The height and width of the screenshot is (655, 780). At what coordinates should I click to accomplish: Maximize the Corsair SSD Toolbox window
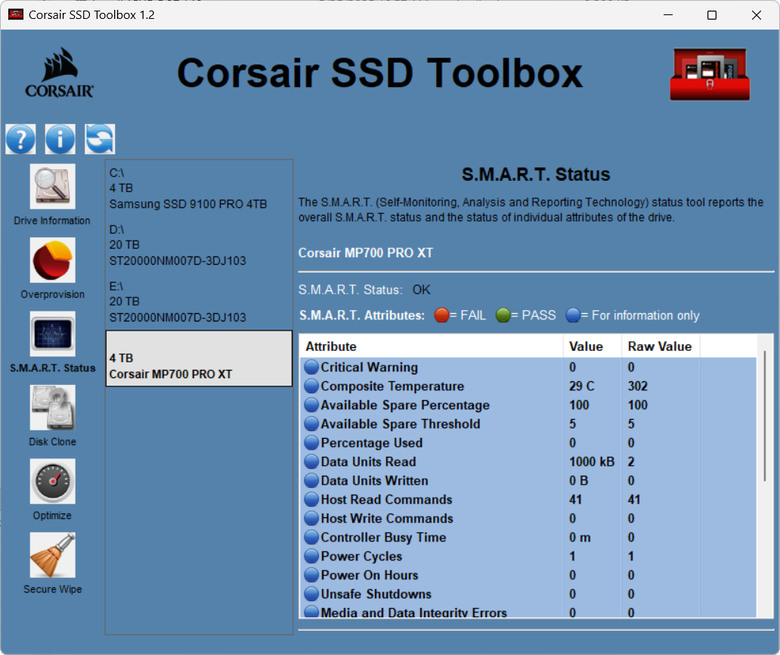coord(712,15)
